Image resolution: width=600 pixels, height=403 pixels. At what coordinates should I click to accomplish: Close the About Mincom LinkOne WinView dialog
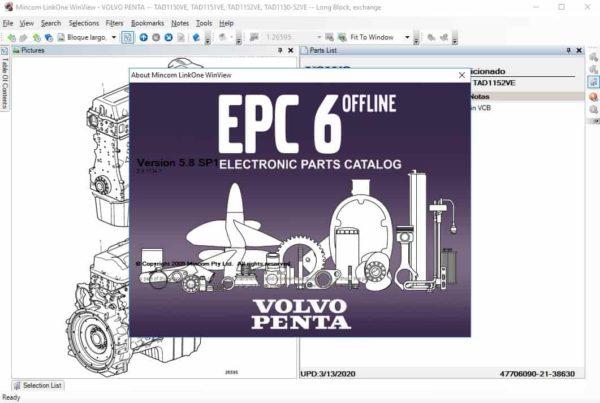(462, 75)
